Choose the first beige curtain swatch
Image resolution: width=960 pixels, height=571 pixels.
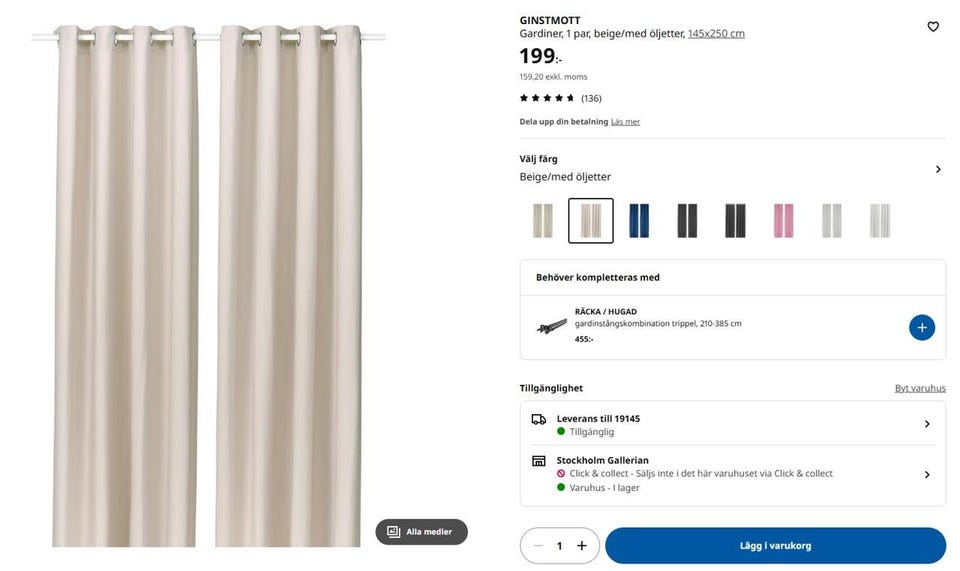543,221
